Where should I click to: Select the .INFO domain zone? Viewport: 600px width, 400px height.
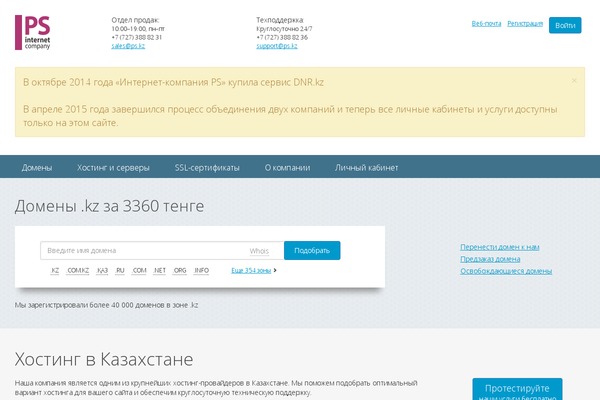coord(201,271)
